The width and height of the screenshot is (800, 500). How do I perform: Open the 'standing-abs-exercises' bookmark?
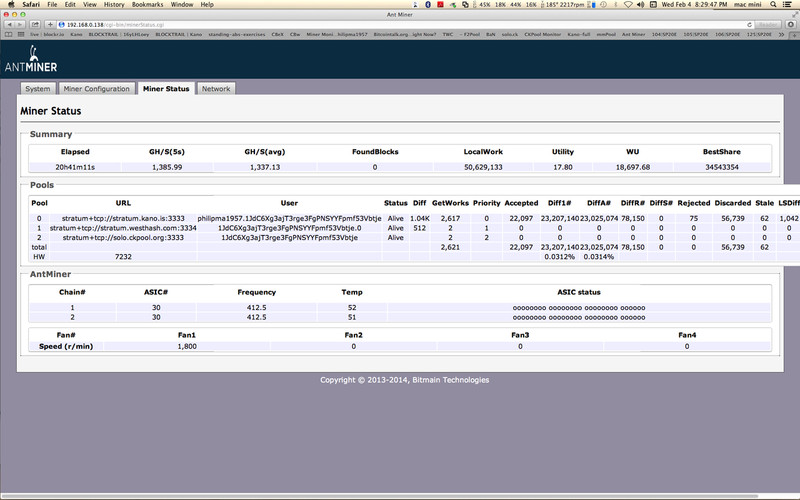237,34
